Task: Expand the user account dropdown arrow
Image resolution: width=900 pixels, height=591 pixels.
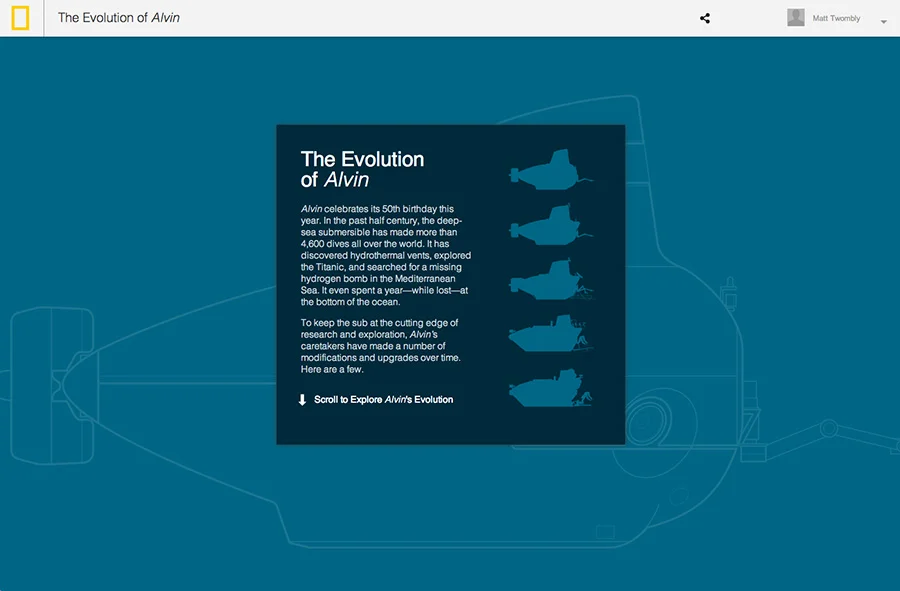Action: 883,22
